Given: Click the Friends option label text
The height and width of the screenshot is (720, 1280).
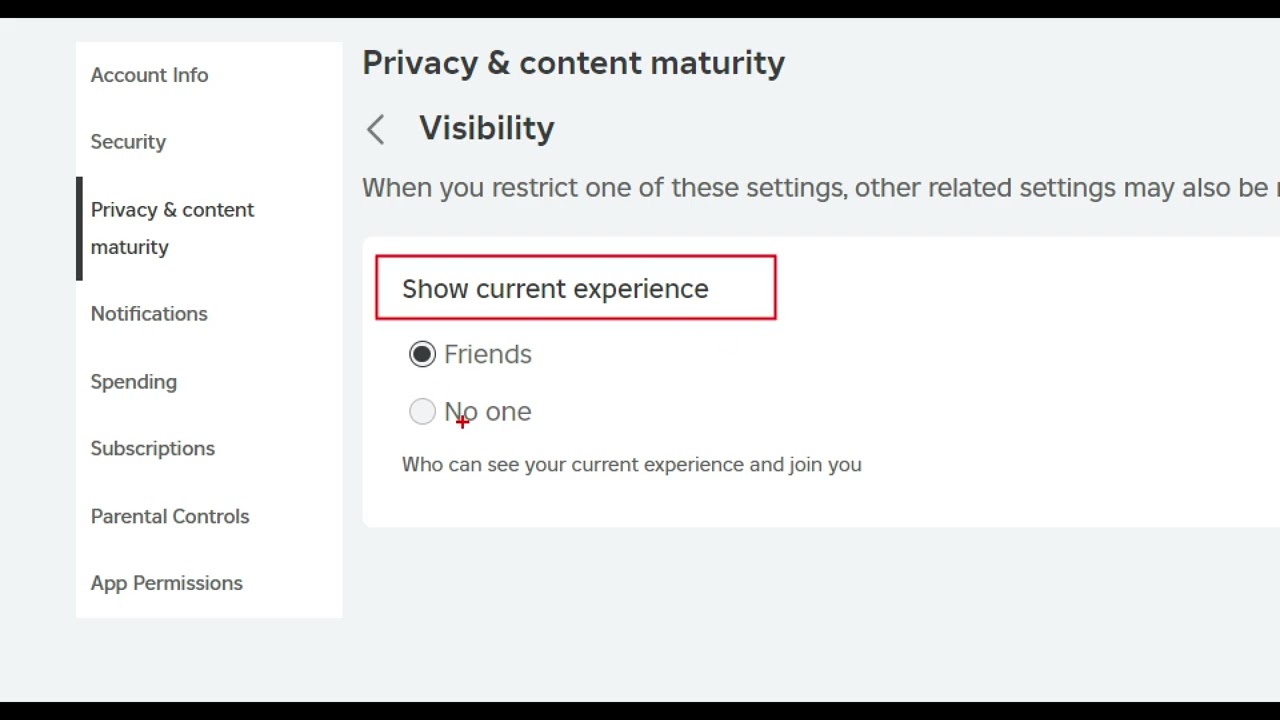Looking at the screenshot, I should coord(488,354).
